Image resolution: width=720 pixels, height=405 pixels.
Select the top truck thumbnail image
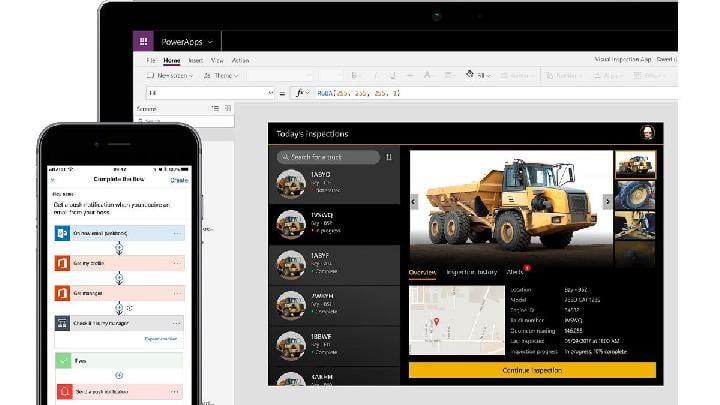(x=635, y=164)
